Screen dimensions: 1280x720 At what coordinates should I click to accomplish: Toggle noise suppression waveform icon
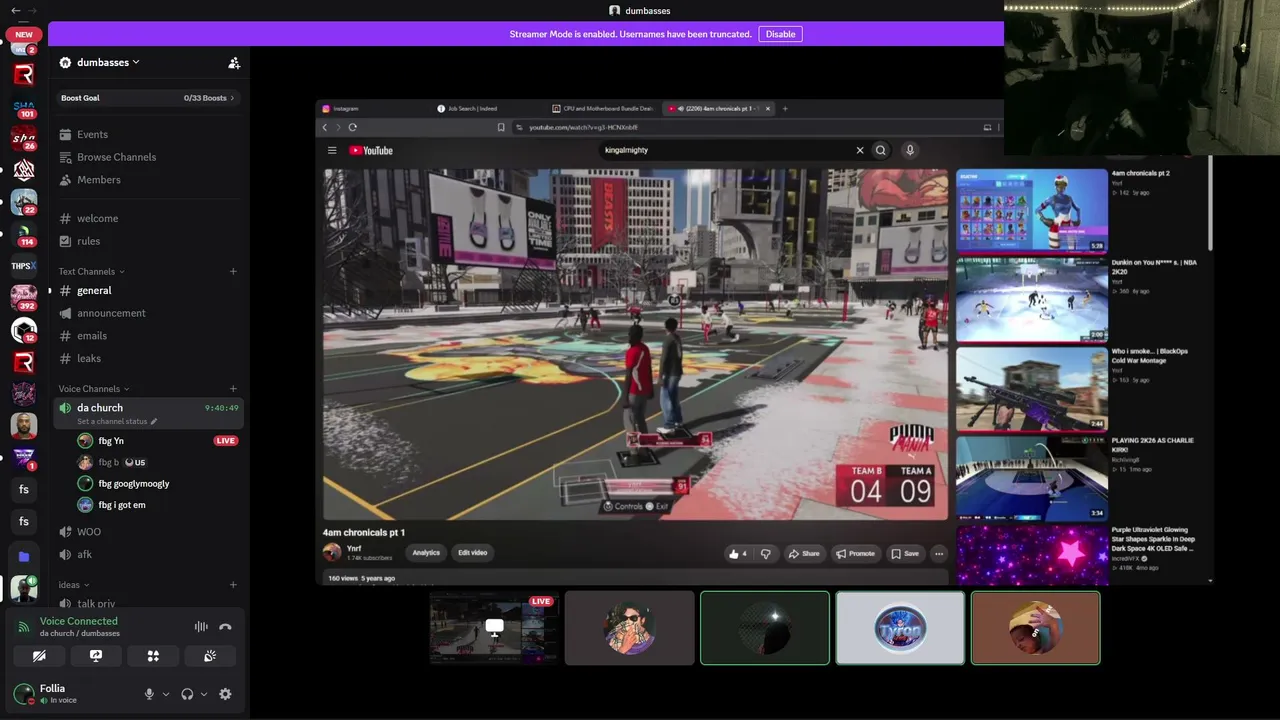(201, 627)
